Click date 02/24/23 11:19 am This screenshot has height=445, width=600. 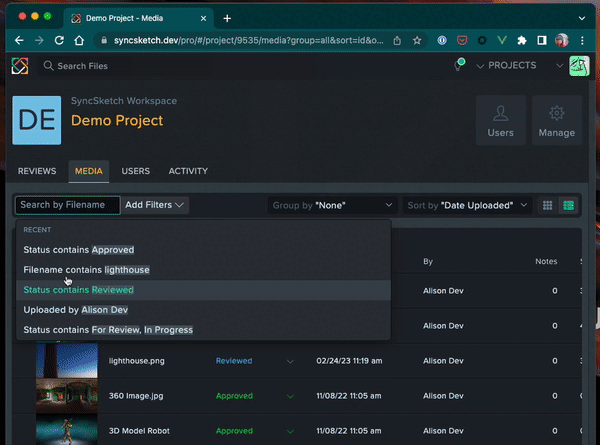[349, 361]
